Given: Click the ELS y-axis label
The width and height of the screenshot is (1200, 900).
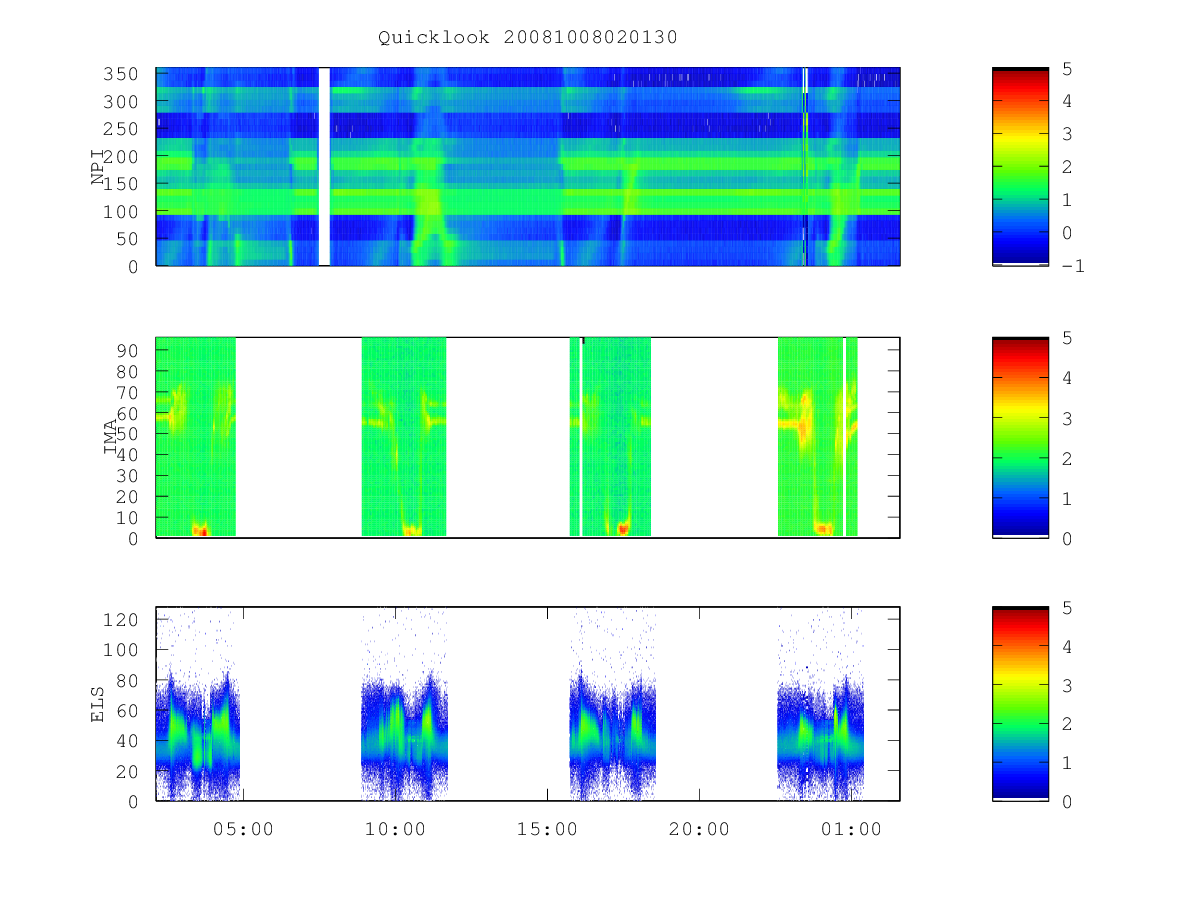Looking at the screenshot, I should pos(99,704).
